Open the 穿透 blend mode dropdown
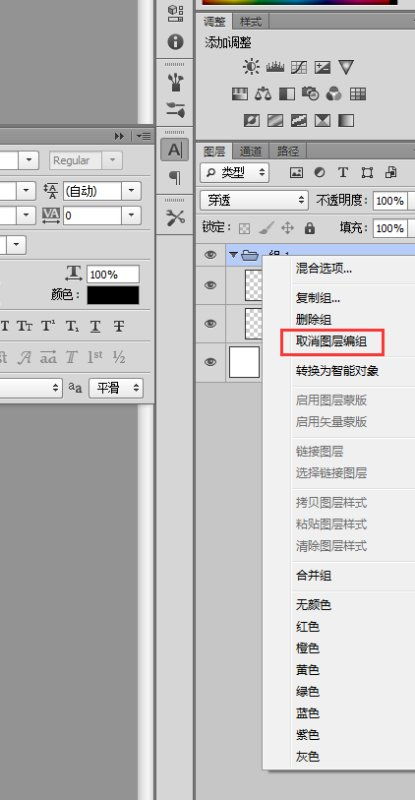 pos(254,201)
